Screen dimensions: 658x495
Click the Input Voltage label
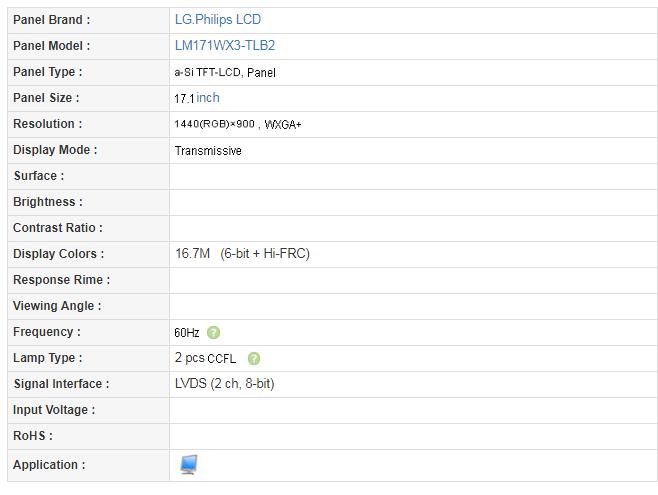coord(54,410)
